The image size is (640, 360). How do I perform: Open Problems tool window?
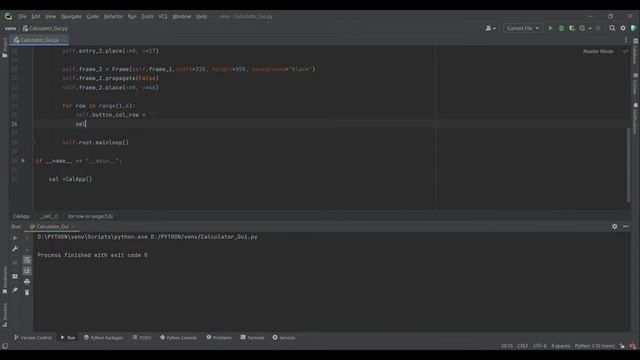219,338
